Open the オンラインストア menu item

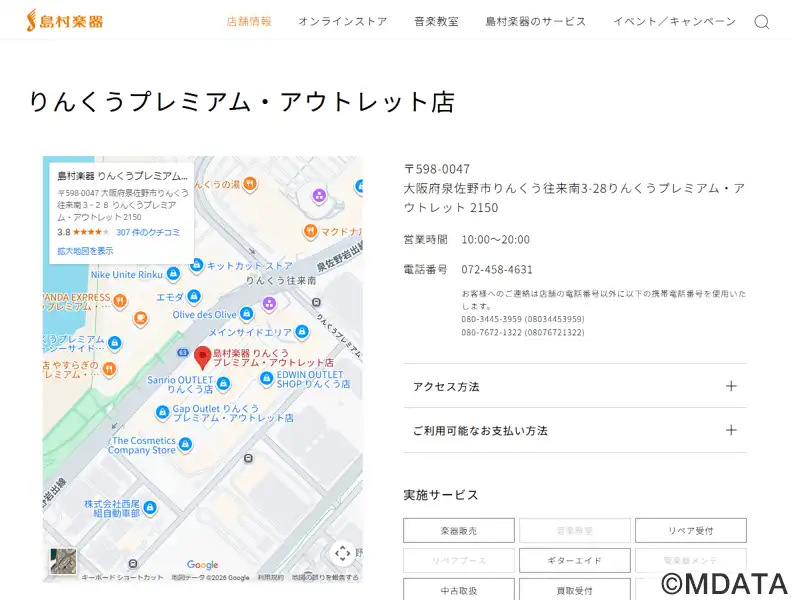point(342,21)
